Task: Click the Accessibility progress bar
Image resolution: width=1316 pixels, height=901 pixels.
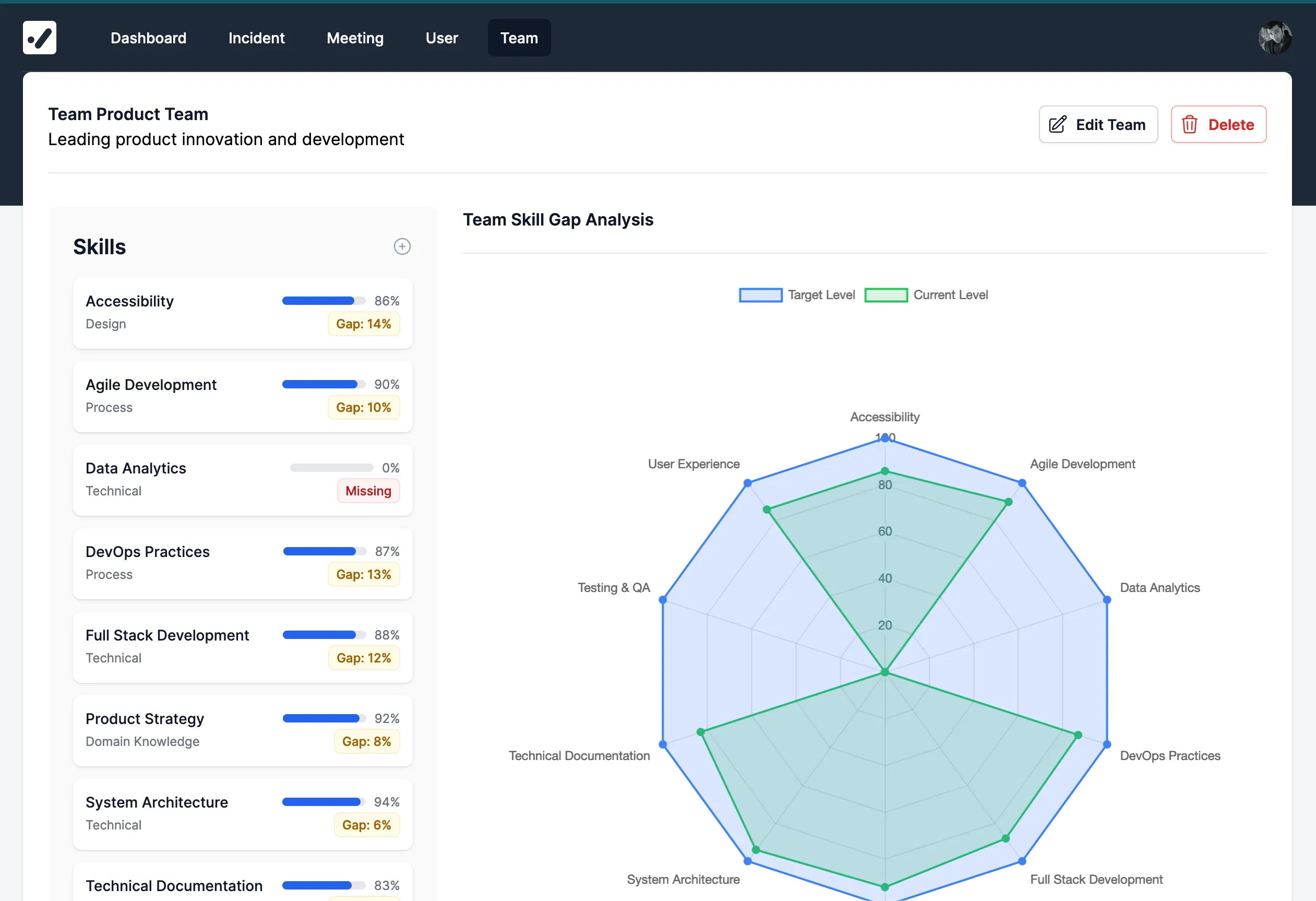Action: click(324, 301)
